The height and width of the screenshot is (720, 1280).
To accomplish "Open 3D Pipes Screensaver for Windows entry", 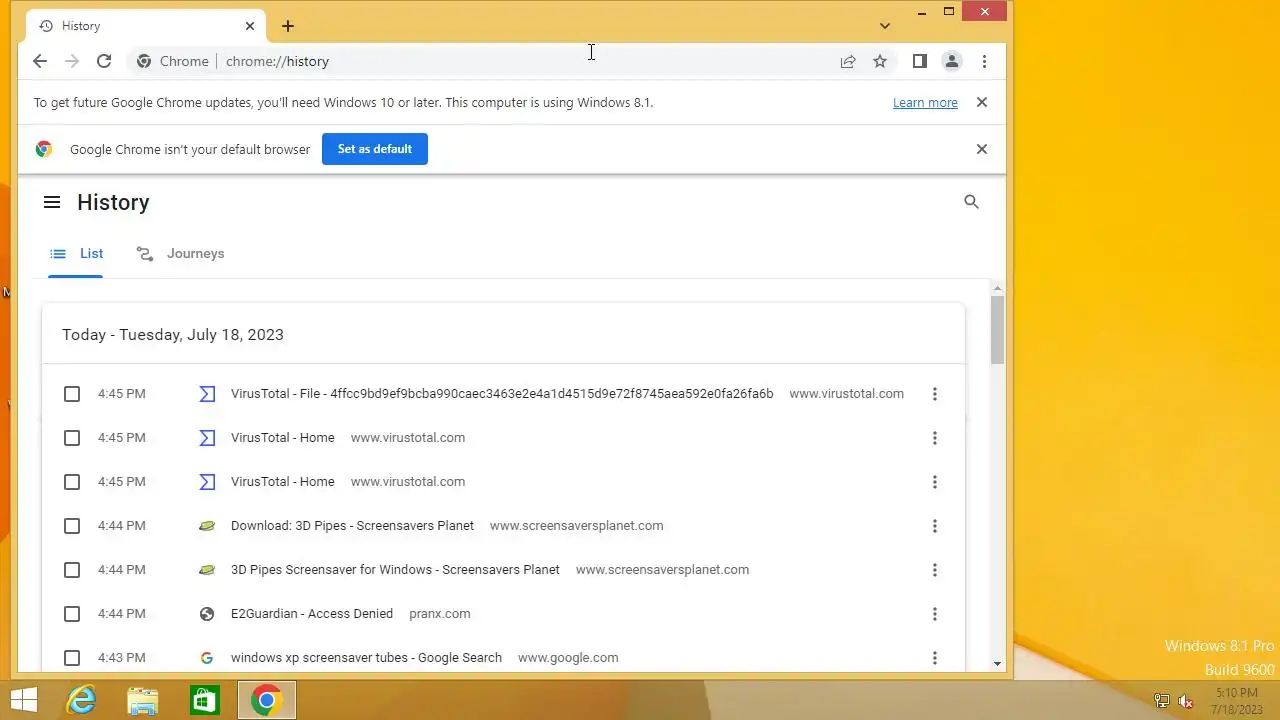I will (x=395, y=570).
